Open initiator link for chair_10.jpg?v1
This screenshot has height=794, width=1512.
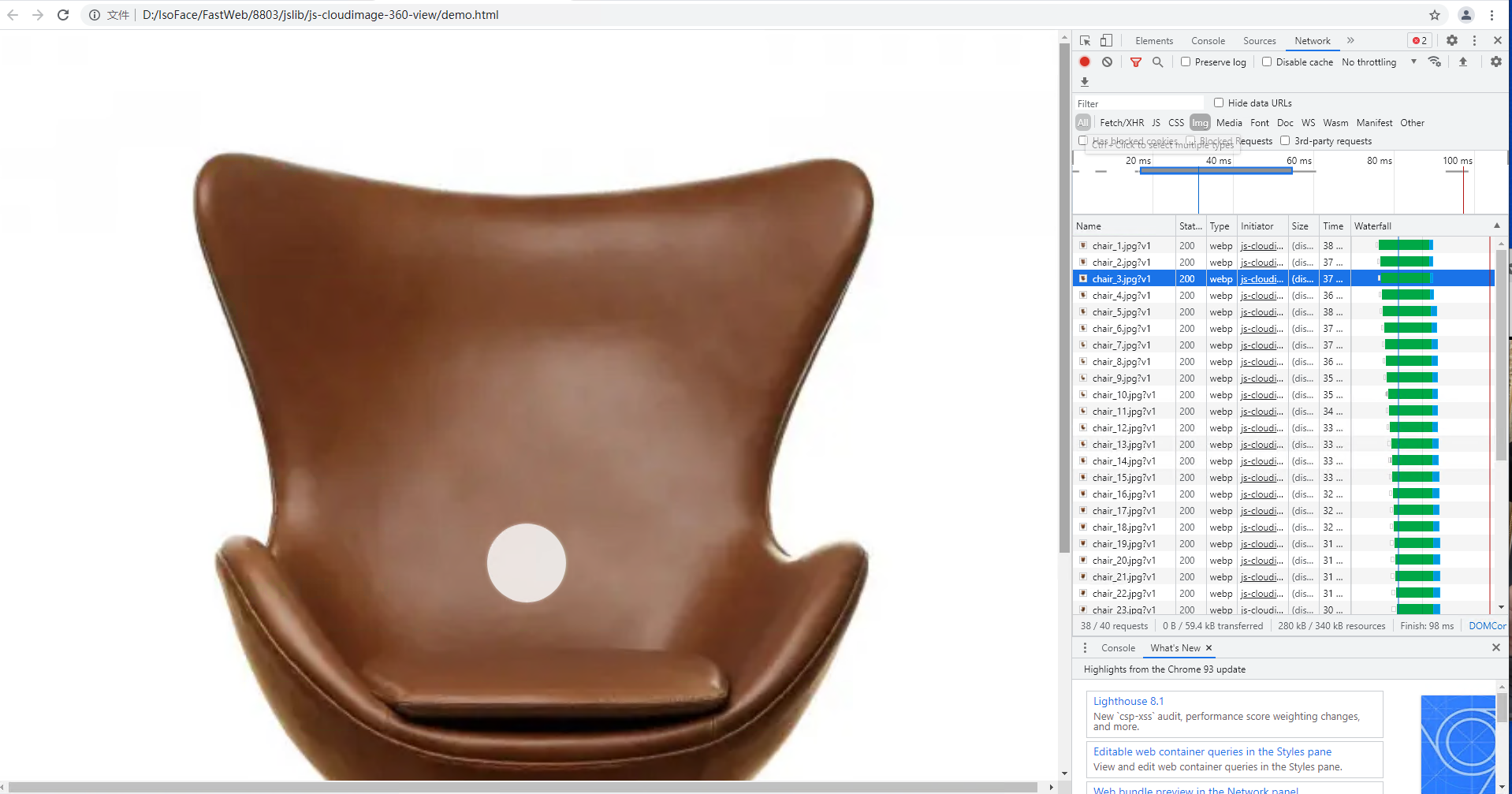pos(1261,395)
